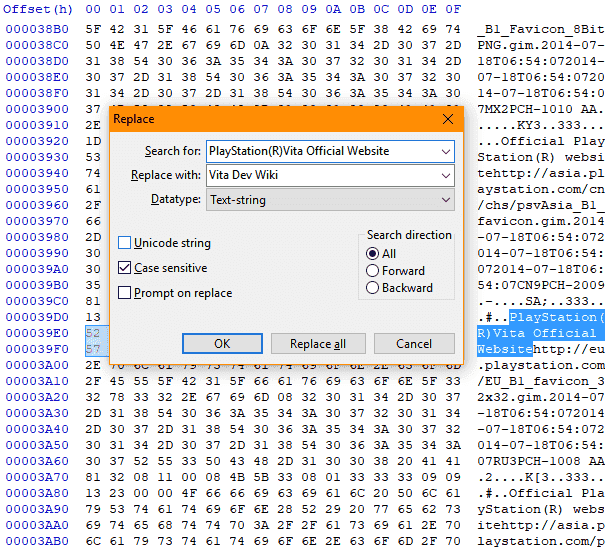Viewport: 615px width, 552px height.
Task: Close the Replace dialog
Action: tap(448, 119)
